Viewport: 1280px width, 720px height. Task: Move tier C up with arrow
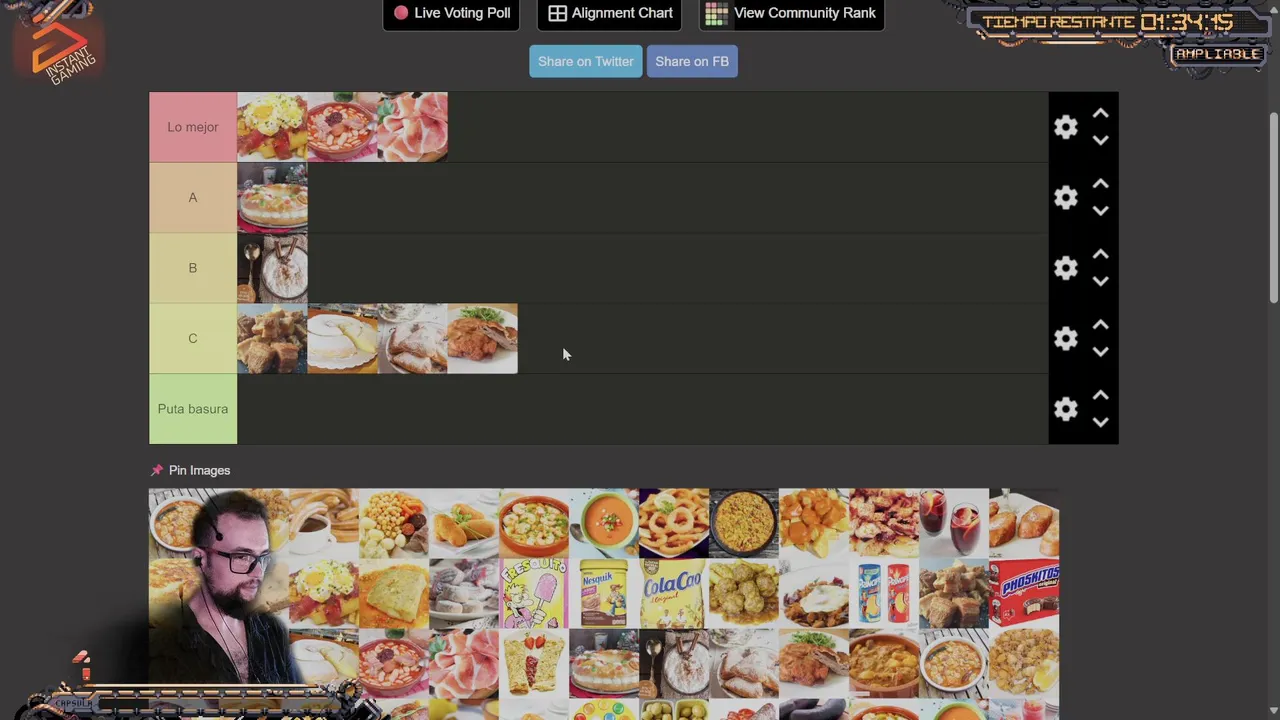[x=1100, y=325]
